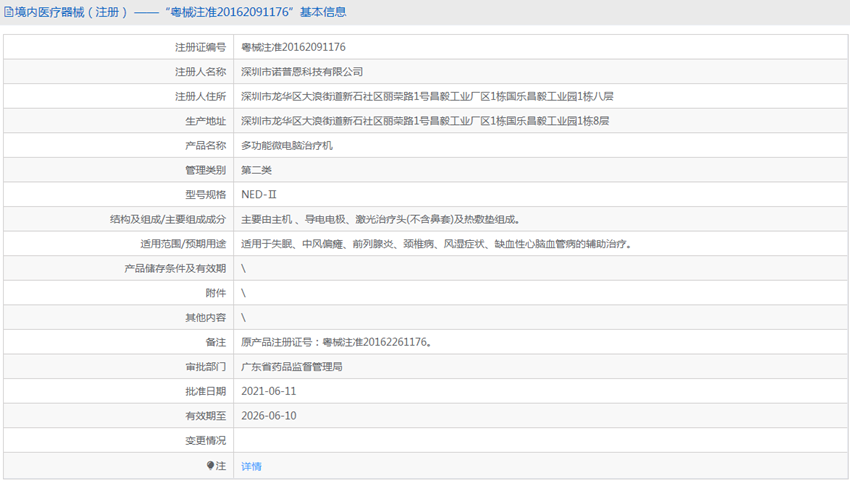Click the 有效期至 row label
The width and height of the screenshot is (850, 480).
coord(205,415)
